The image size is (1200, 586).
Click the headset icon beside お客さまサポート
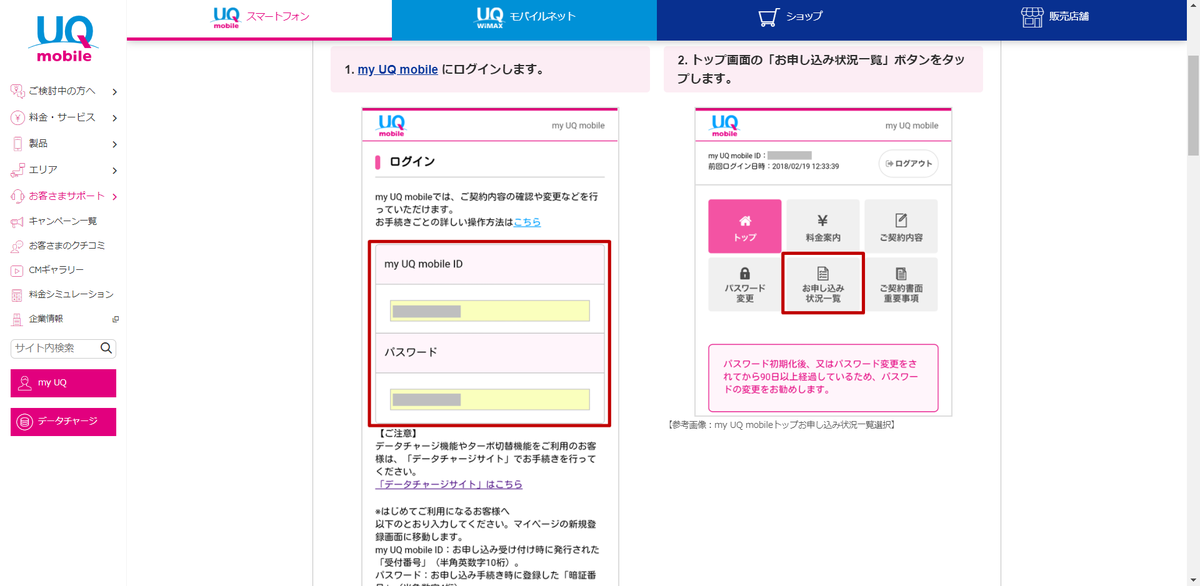(x=17, y=196)
